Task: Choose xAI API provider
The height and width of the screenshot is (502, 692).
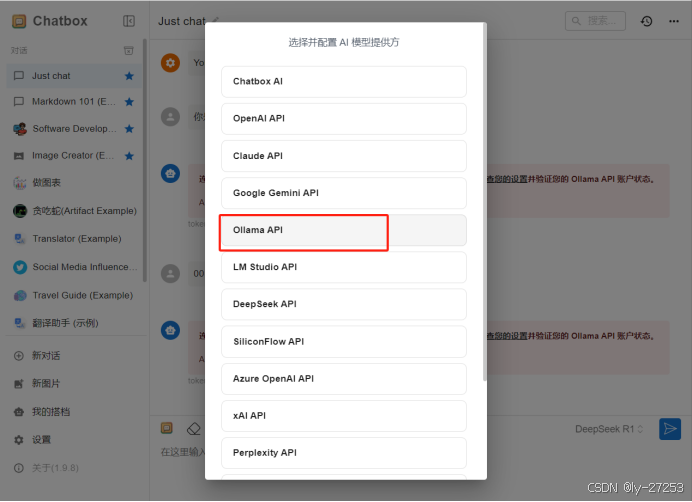Action: click(344, 416)
